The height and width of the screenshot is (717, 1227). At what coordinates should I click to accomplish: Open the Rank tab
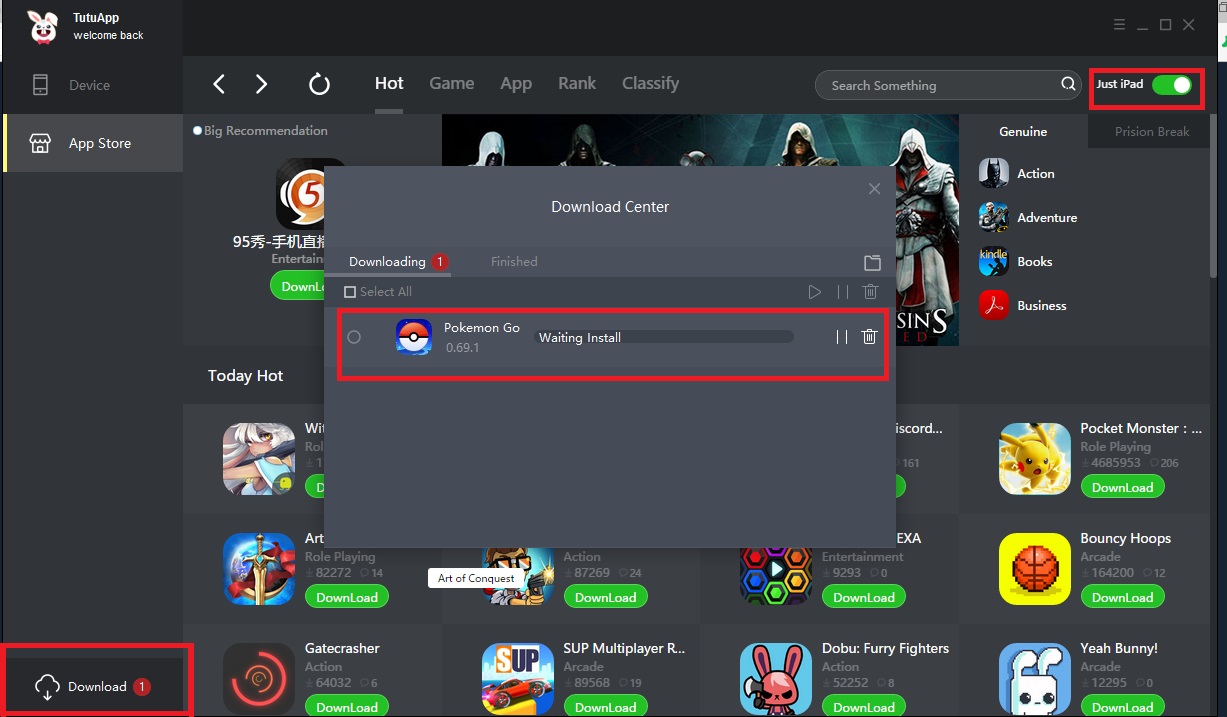(x=577, y=83)
